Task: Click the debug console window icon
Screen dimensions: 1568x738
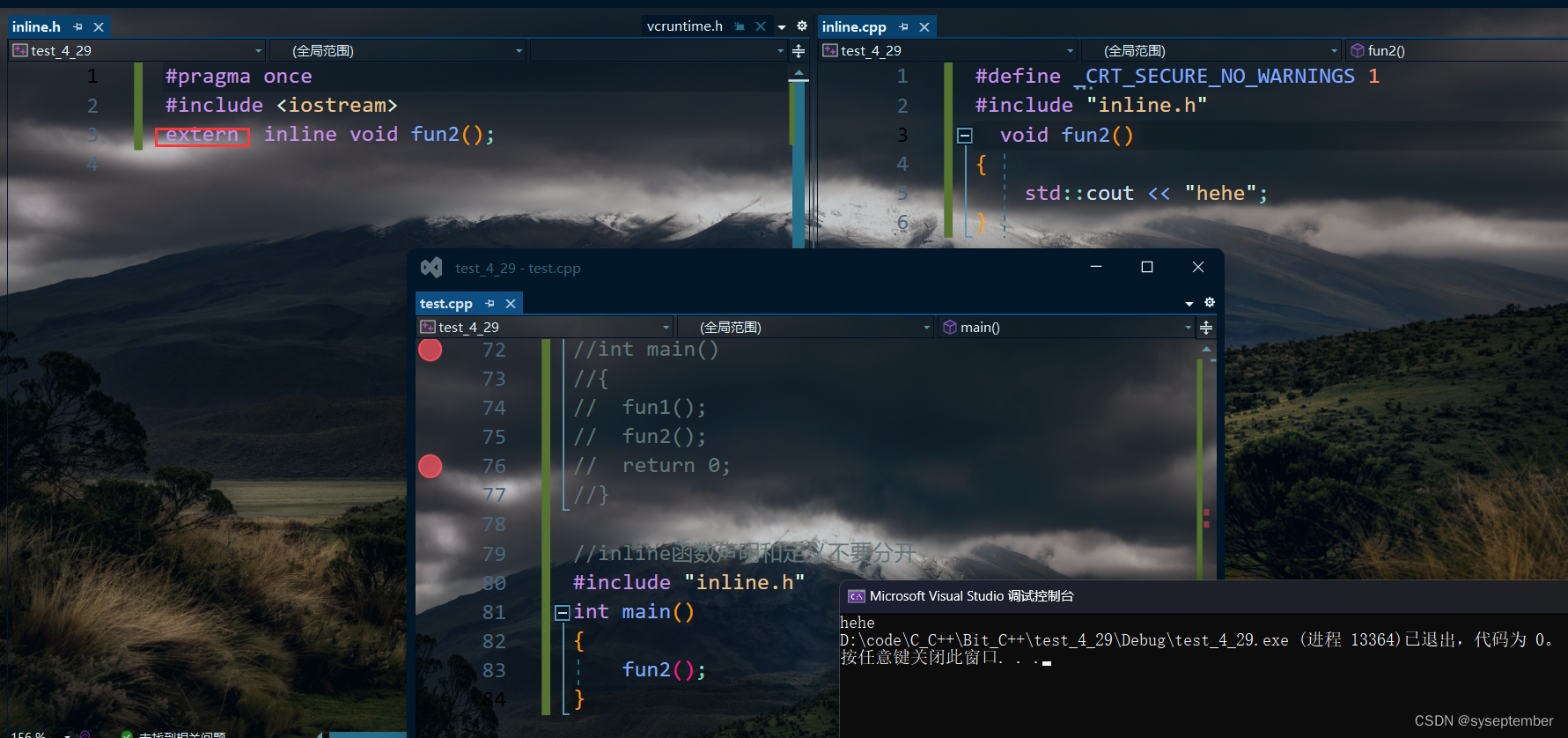Action: point(856,596)
